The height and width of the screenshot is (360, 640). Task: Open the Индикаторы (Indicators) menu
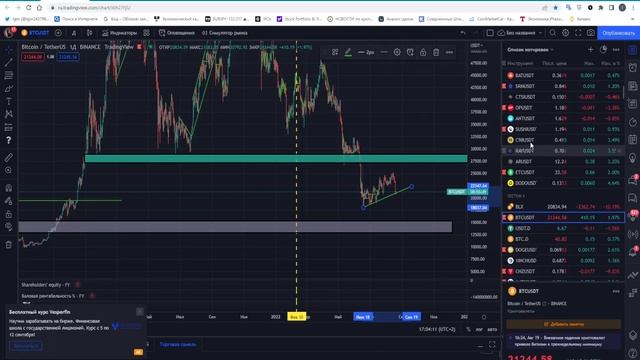tap(120, 33)
